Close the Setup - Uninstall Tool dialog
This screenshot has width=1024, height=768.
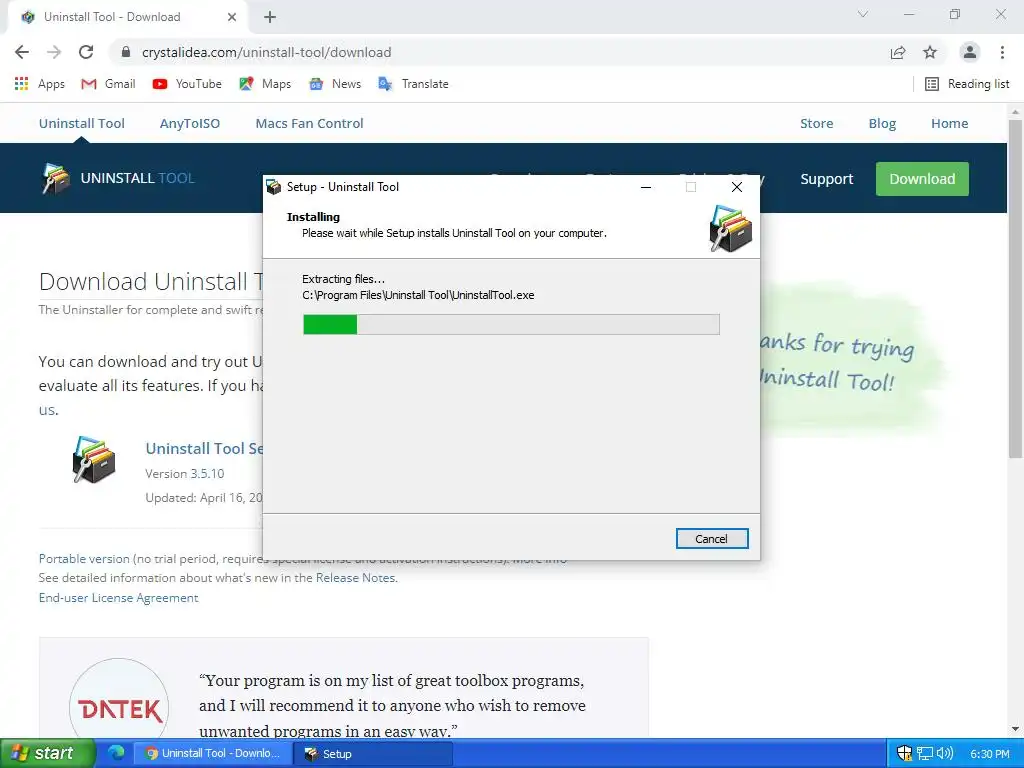coord(737,187)
